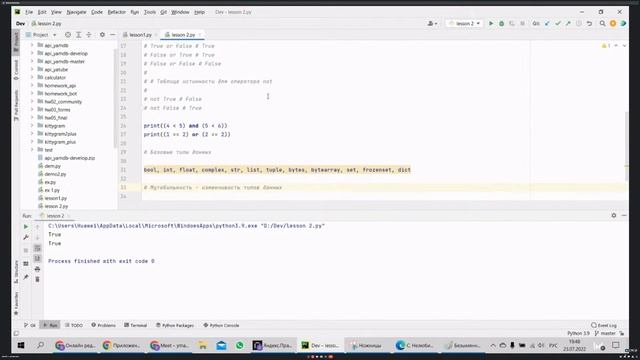Click Python 3.9 interpreter in status bar
This screenshot has height=360, width=640.
578,333
